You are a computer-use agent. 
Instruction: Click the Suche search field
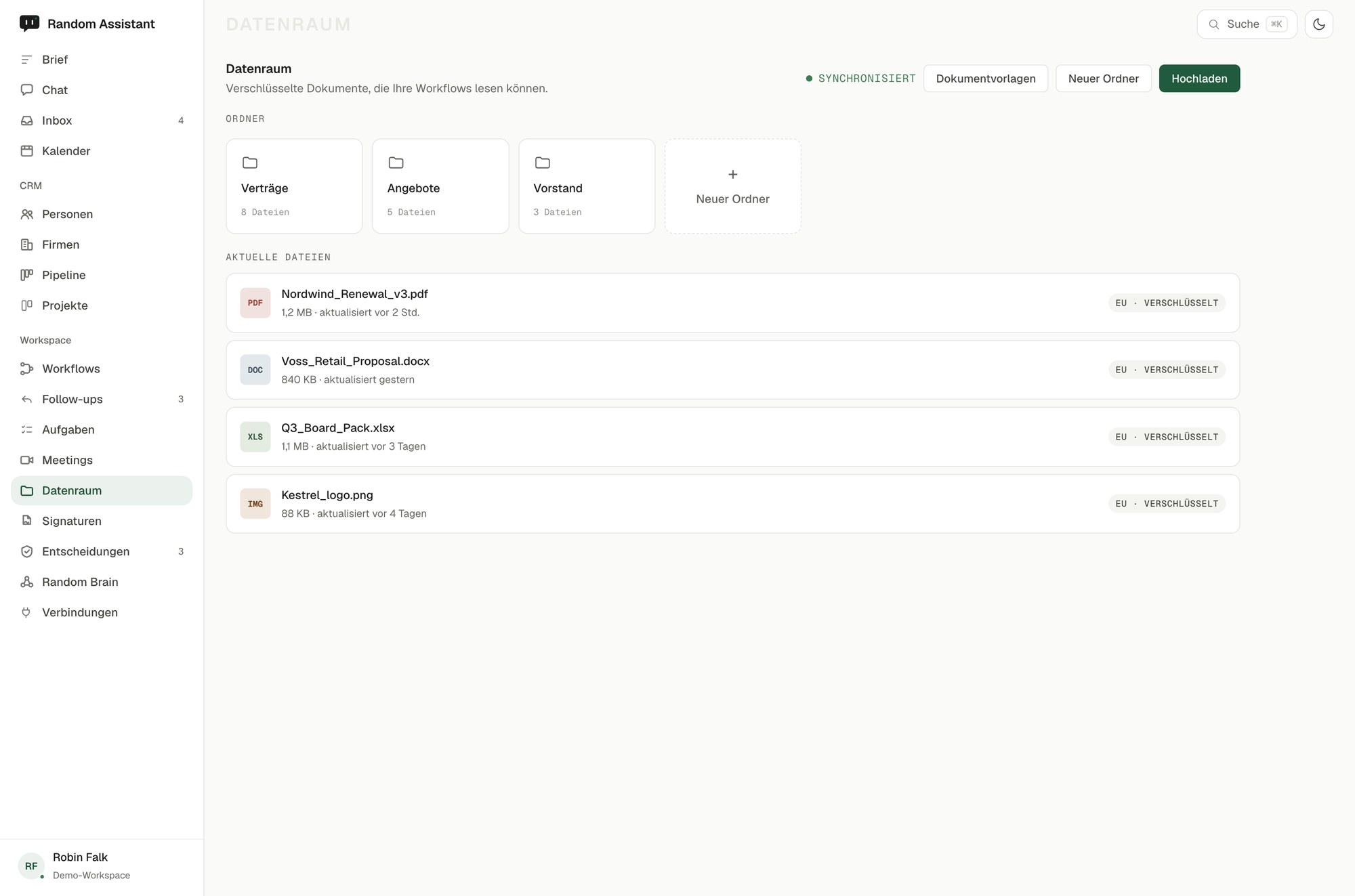point(1247,24)
